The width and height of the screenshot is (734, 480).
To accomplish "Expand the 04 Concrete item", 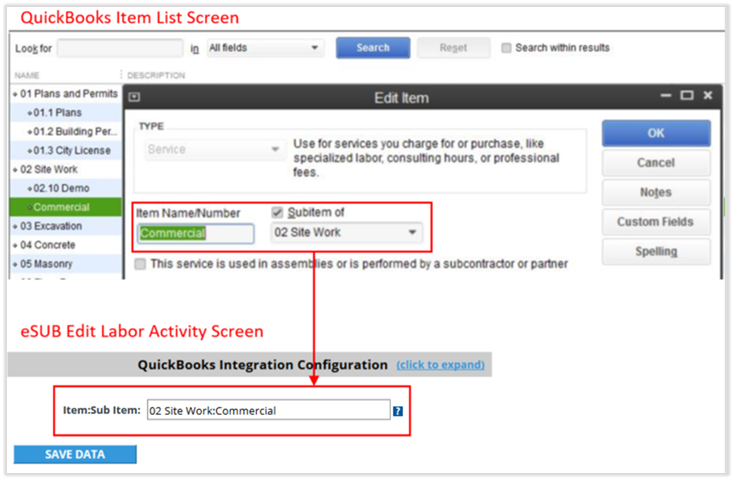I will (x=15, y=245).
